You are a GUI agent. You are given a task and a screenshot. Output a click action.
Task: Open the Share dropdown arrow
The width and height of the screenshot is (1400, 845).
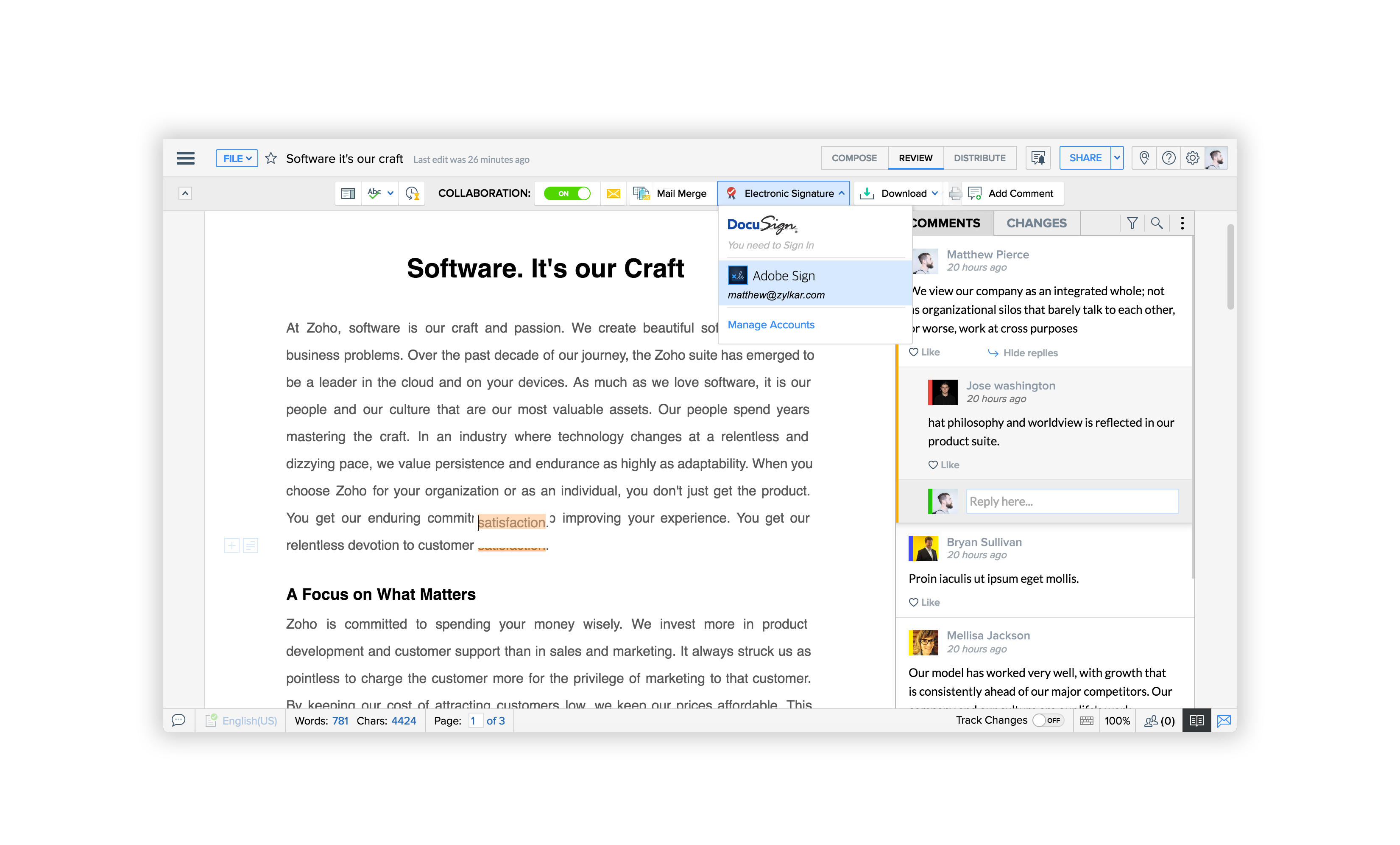(1117, 158)
